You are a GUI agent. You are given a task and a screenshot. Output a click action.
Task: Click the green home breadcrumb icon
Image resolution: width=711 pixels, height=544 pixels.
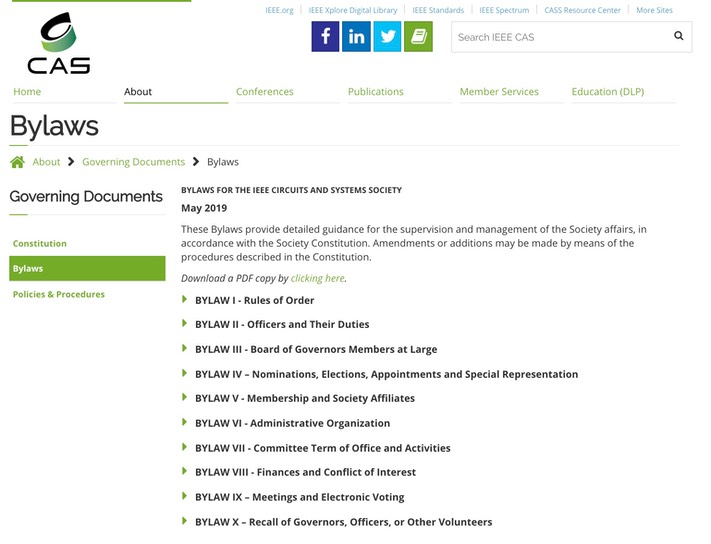18,162
